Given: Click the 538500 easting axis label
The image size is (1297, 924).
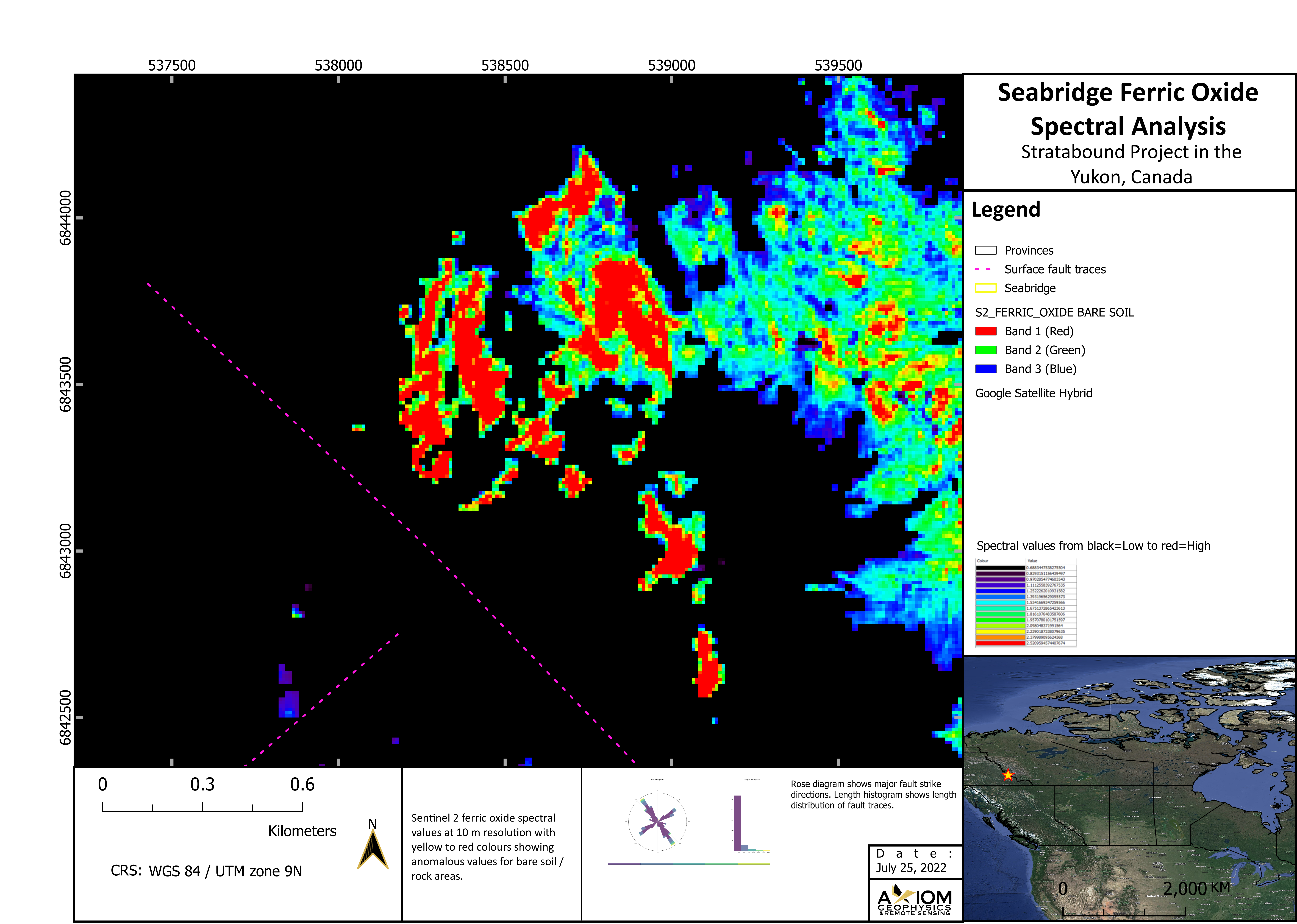Looking at the screenshot, I should (505, 65).
